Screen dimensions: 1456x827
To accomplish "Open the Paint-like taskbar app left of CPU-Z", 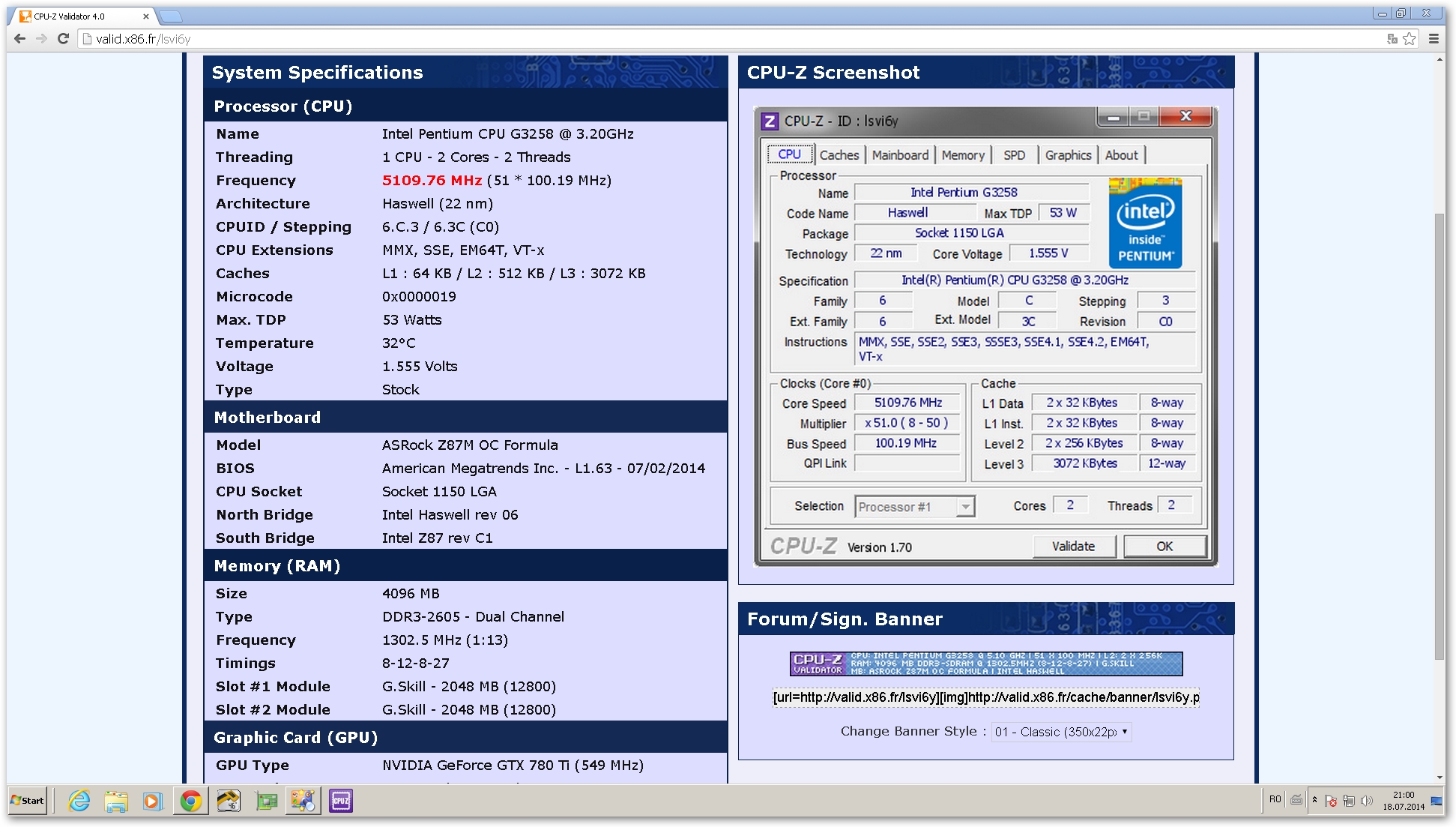I will pos(303,801).
